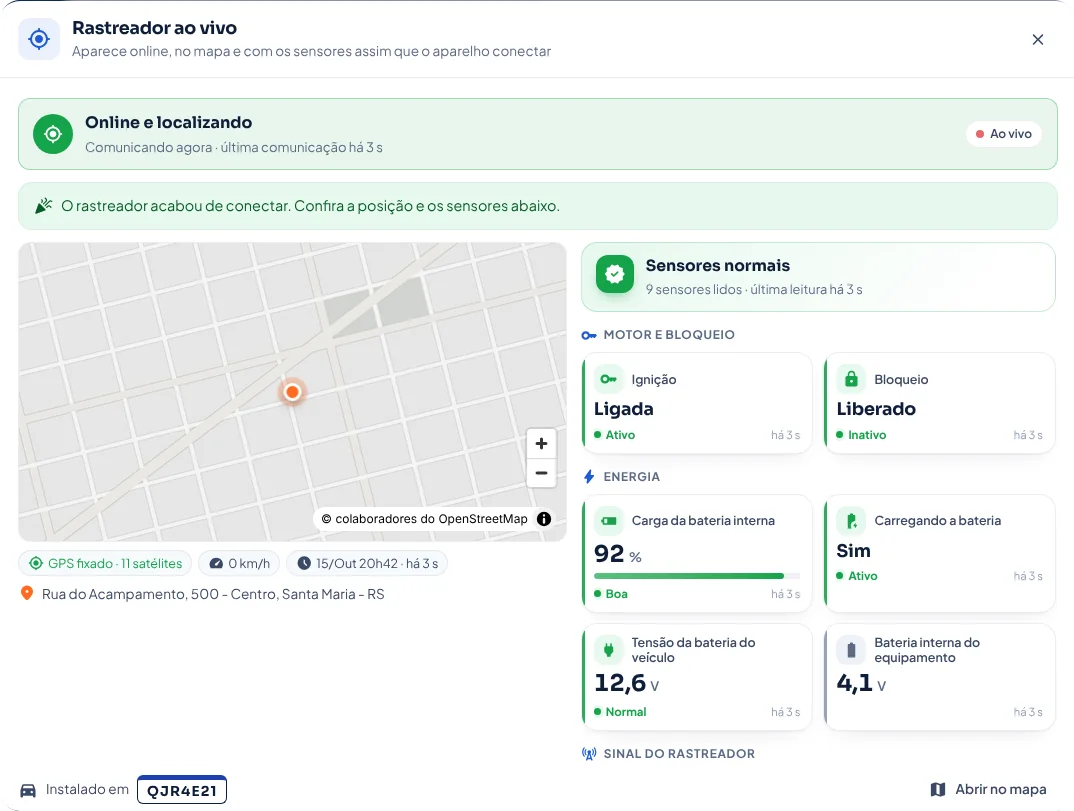Select the Ignição Ligada sensor card
Screen dimensions: 1074x811
click(697, 403)
